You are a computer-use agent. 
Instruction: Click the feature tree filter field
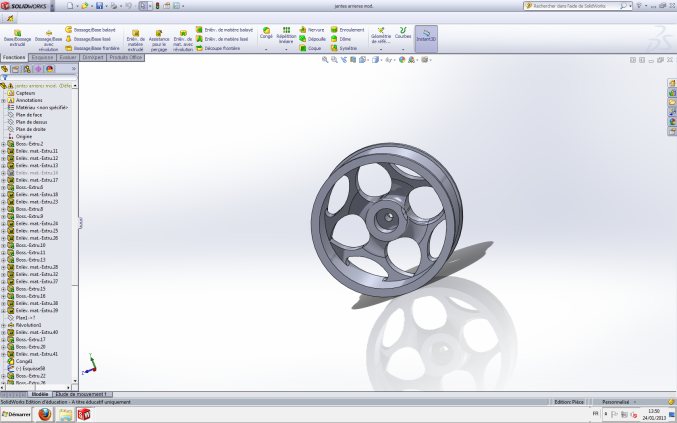click(x=41, y=78)
